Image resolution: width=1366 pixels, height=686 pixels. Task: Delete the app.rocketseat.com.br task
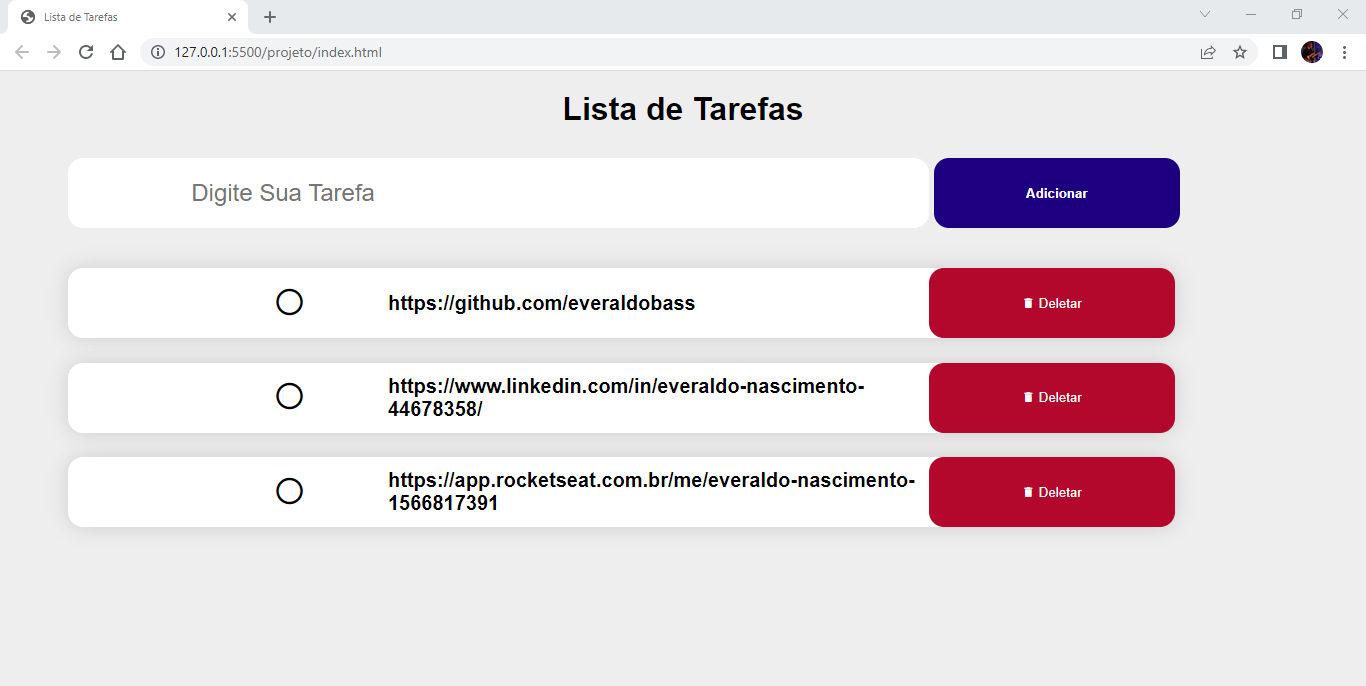pyautogui.click(x=1052, y=492)
